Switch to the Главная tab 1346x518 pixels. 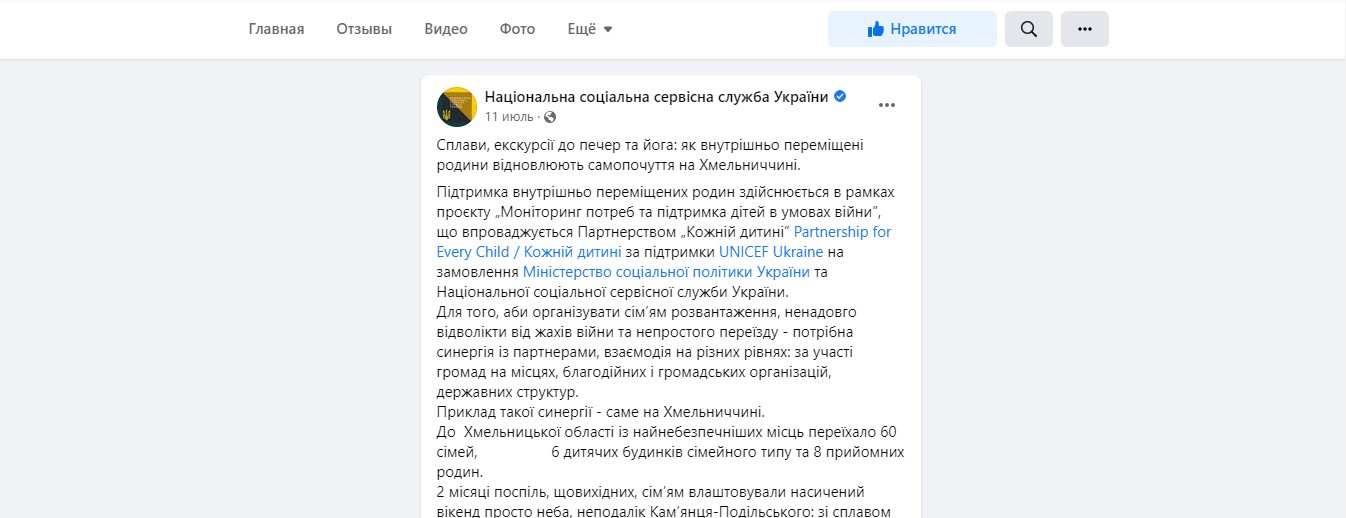pyautogui.click(x=276, y=29)
